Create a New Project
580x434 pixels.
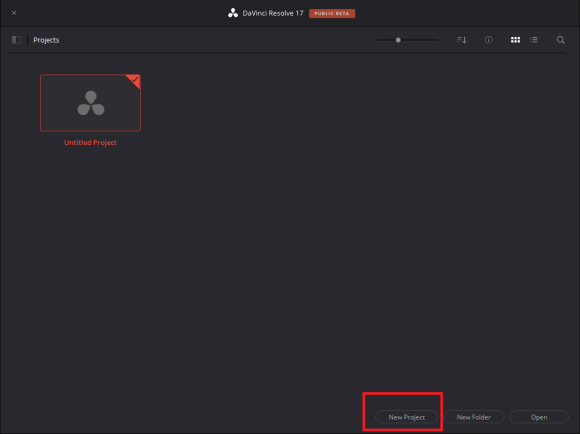(407, 417)
